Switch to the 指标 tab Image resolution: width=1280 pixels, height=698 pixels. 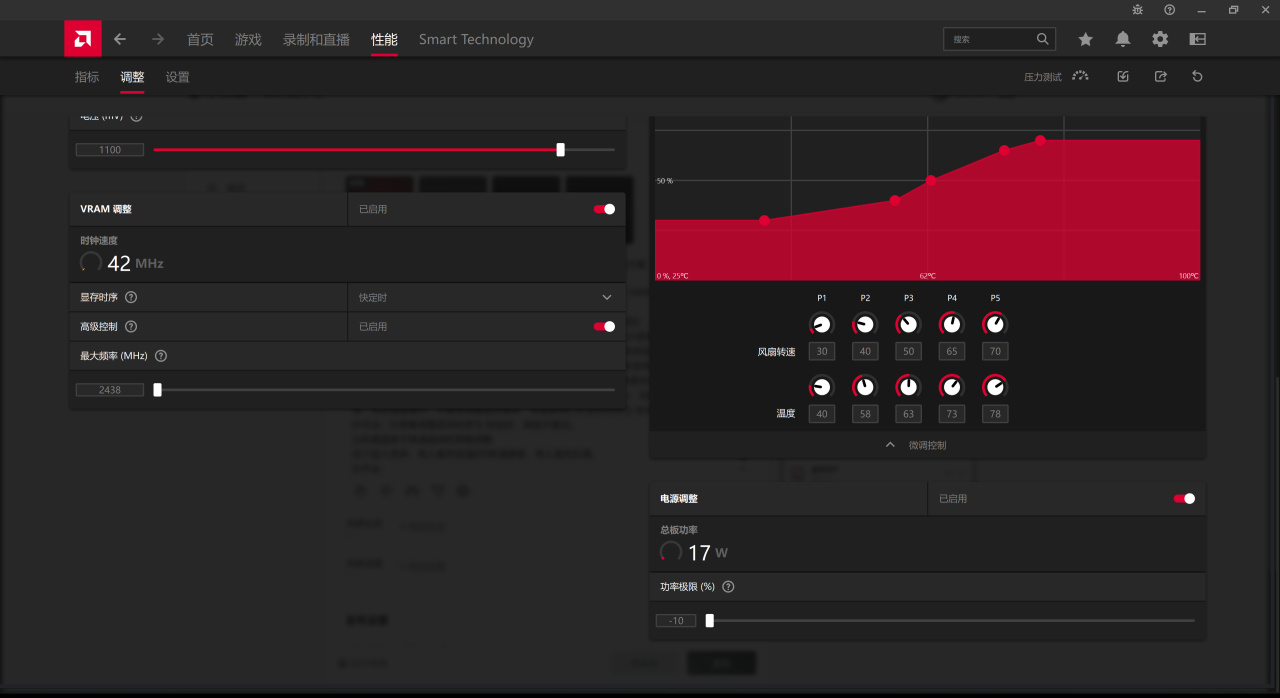[87, 77]
